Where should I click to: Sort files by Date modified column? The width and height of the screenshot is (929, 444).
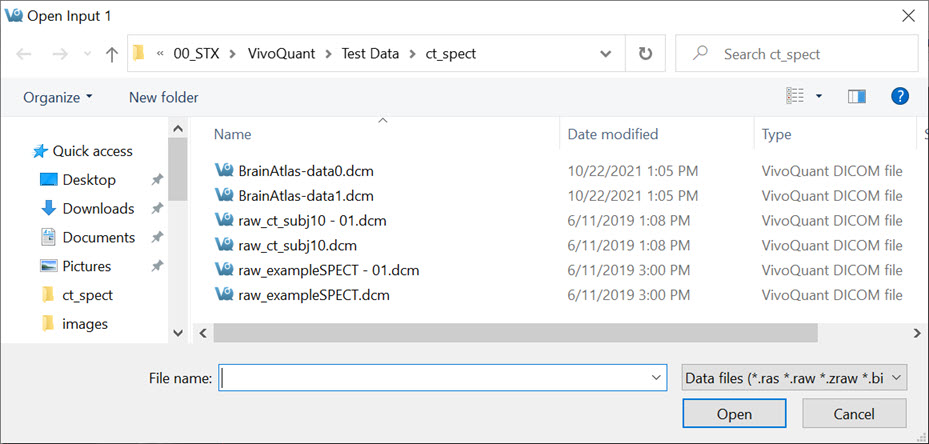pyautogui.click(x=613, y=134)
